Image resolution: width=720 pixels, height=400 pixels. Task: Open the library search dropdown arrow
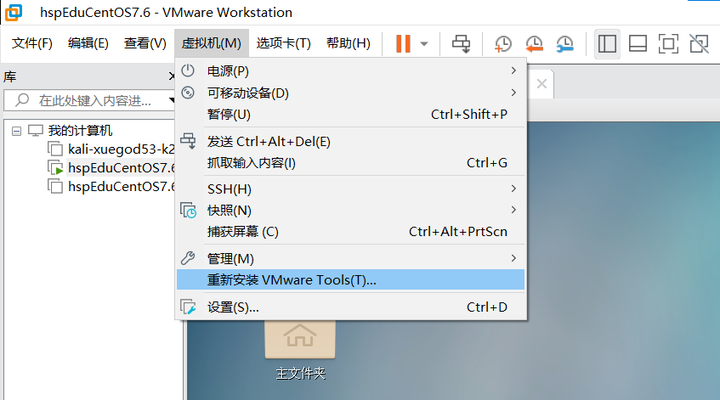click(x=171, y=100)
